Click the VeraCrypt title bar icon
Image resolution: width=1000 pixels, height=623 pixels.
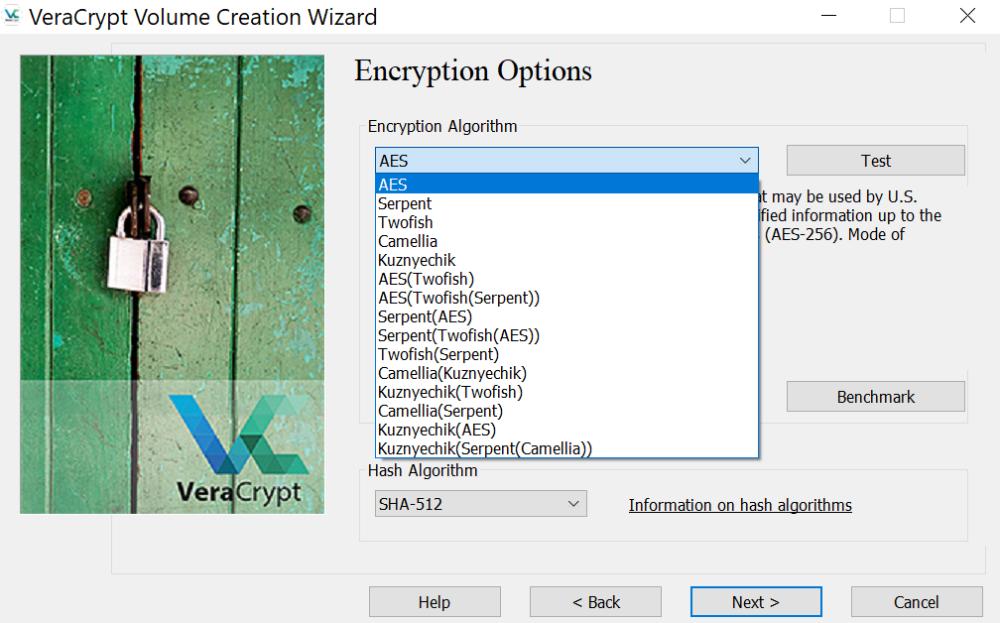(x=12, y=16)
